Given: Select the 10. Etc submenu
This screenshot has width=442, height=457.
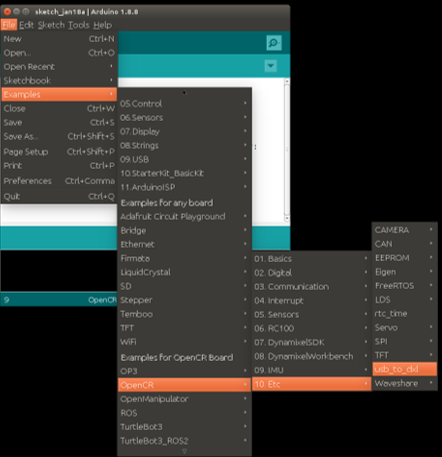Looking at the screenshot, I should (312, 384).
